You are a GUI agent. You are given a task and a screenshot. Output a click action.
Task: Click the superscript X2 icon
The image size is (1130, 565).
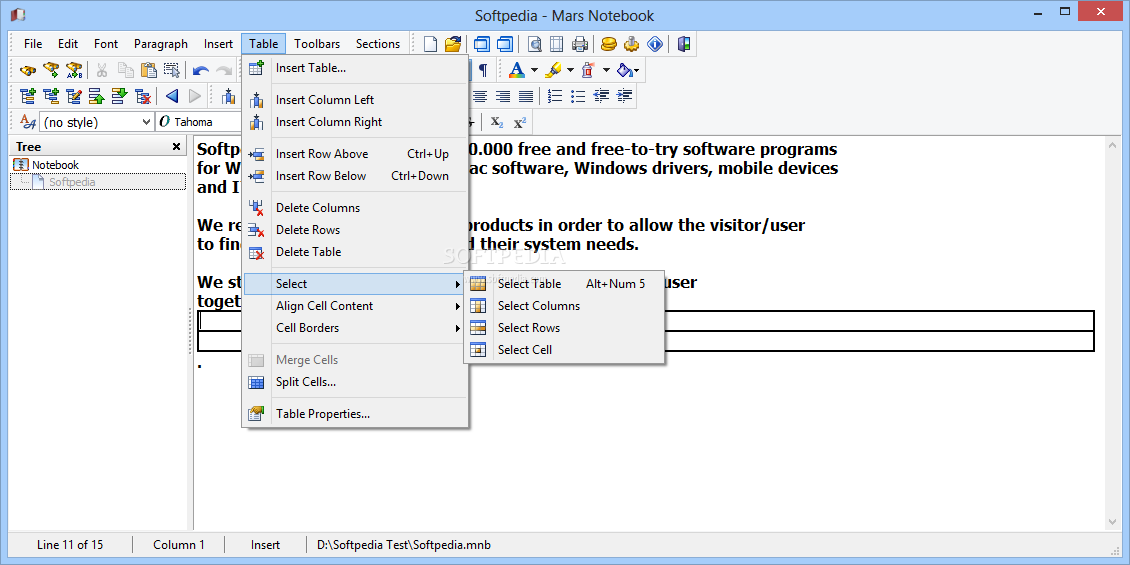[520, 122]
